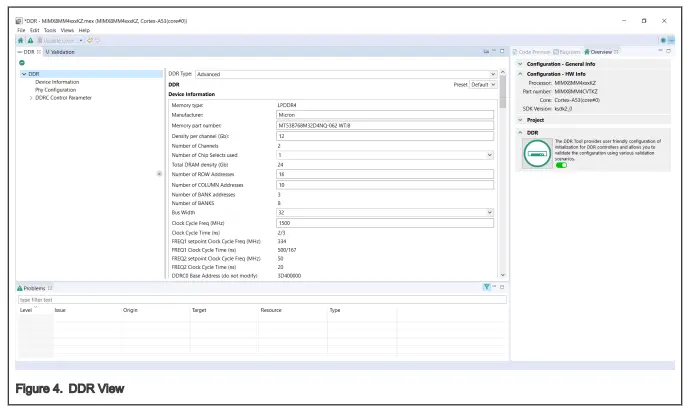
Task: Collapse the Configuration - HW Info section
Action: point(520,74)
